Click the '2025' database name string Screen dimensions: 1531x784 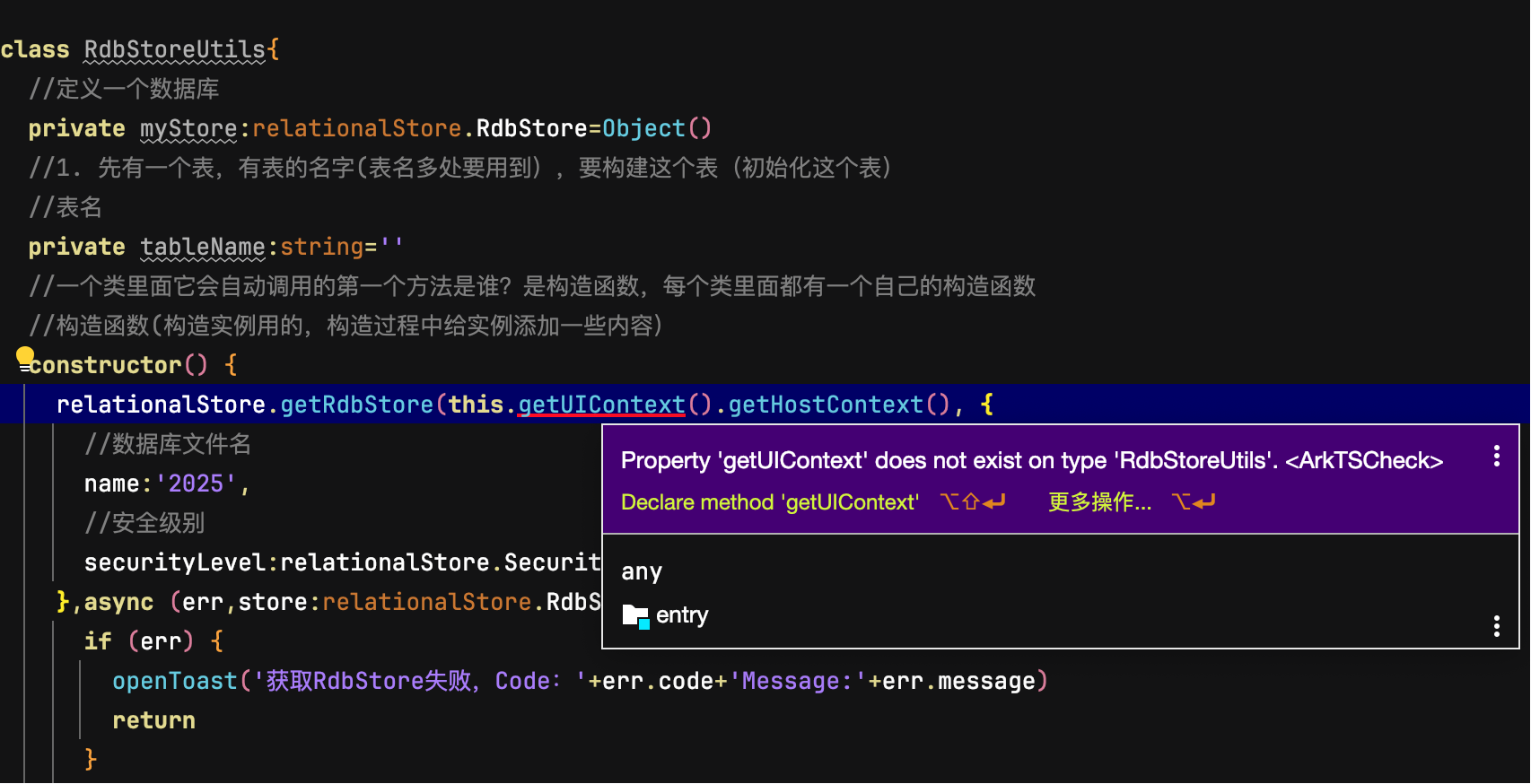196,483
